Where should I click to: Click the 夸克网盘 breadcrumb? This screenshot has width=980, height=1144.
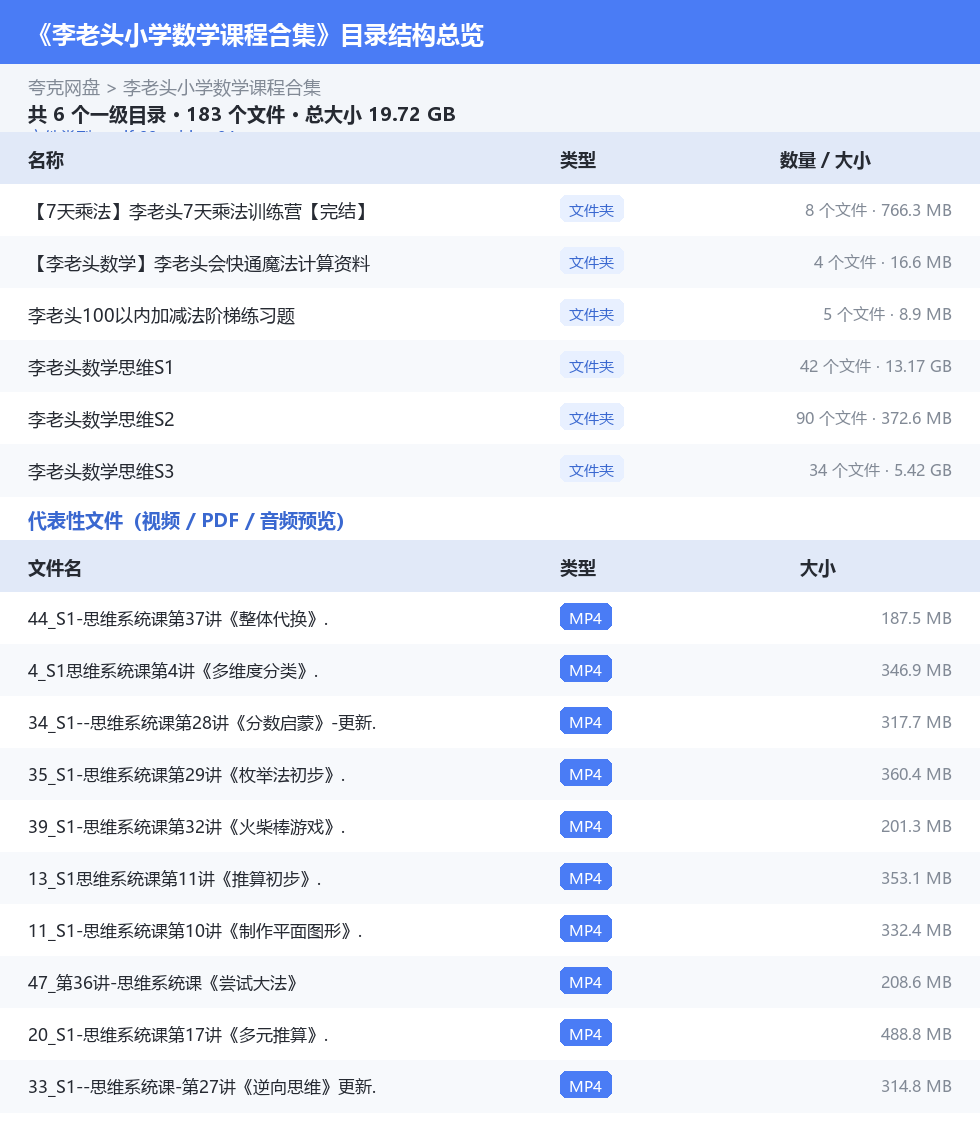[63, 88]
